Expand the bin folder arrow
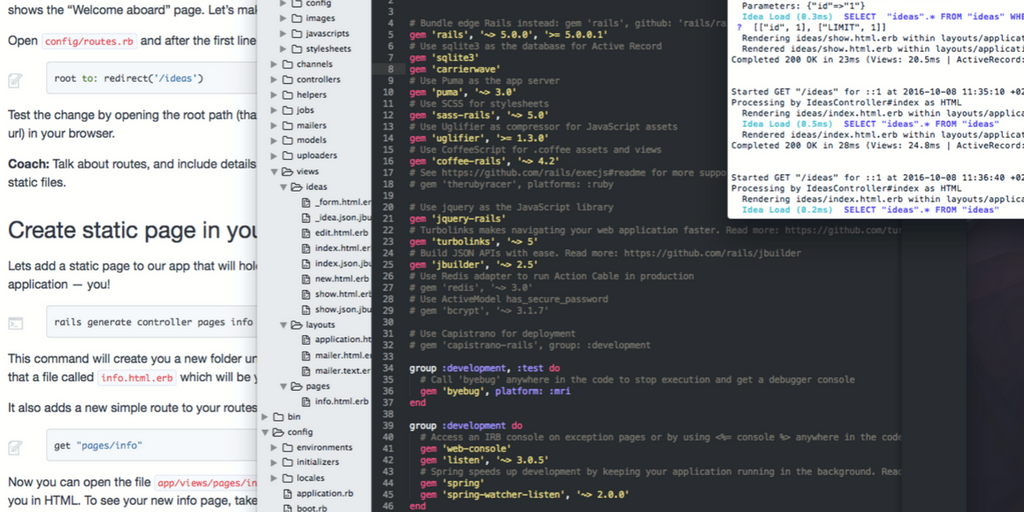The height and width of the screenshot is (512, 1024). tap(264, 417)
